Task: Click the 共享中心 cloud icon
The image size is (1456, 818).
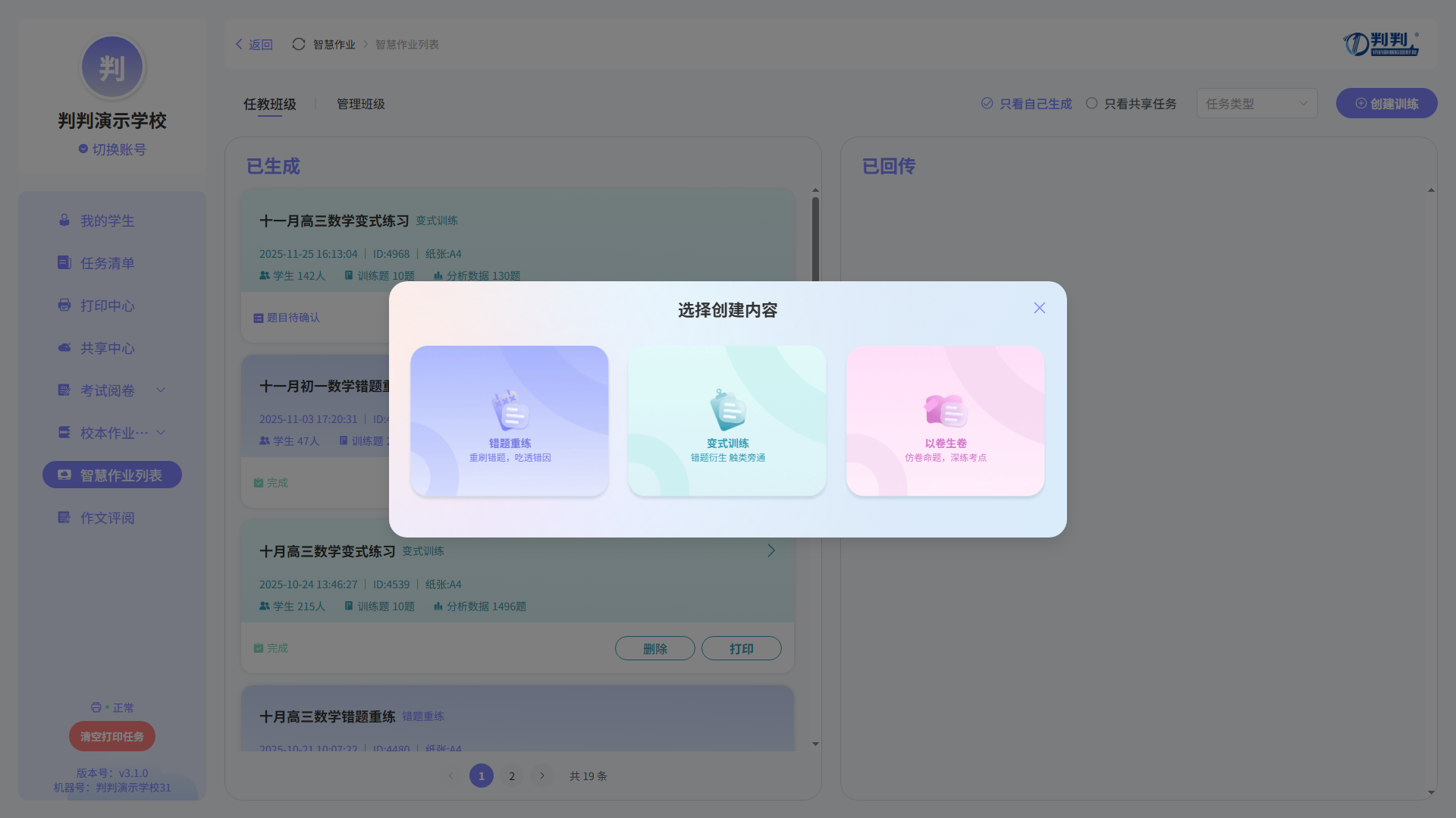Action: point(64,348)
